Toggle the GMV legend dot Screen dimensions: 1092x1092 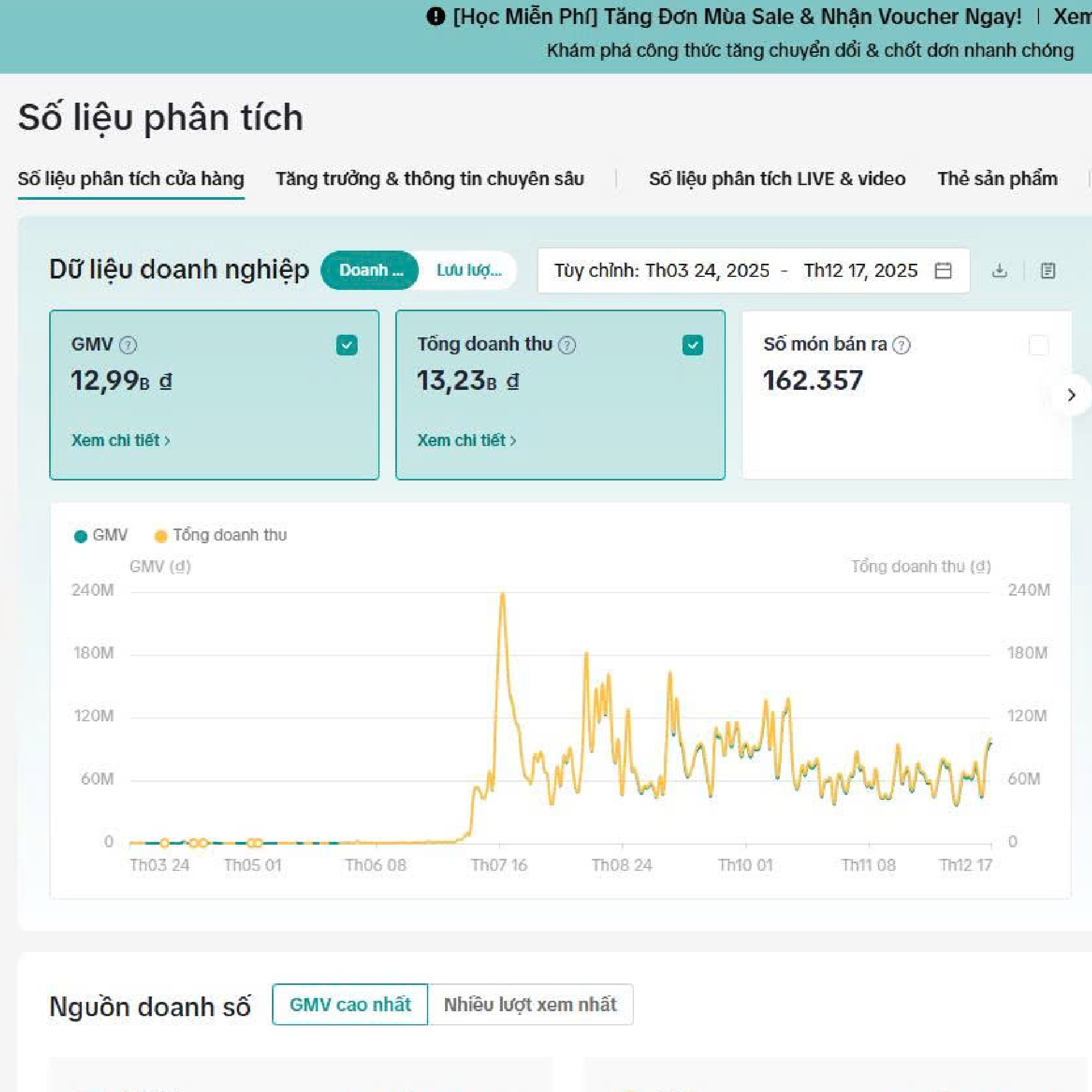(81, 536)
